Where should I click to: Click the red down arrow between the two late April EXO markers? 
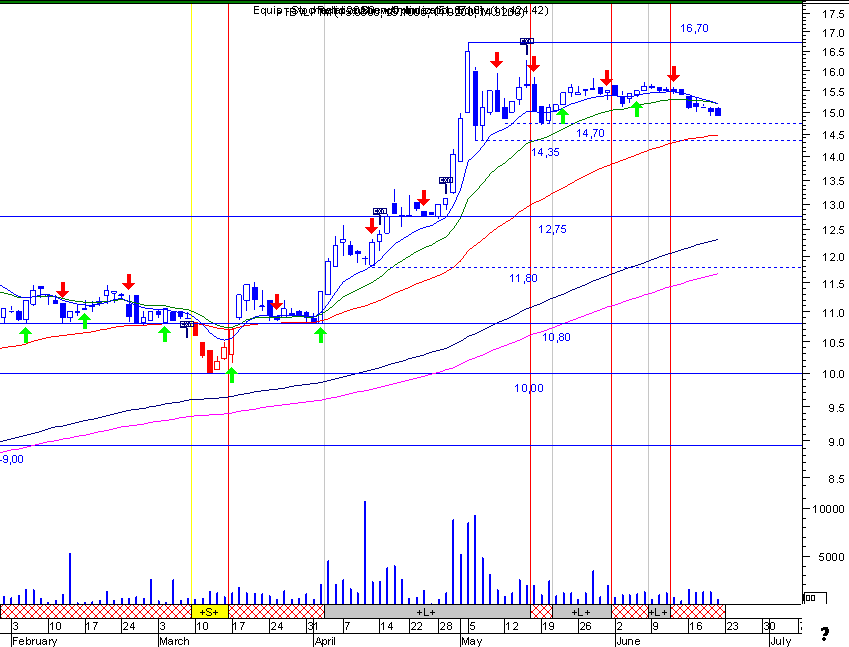(x=423, y=198)
